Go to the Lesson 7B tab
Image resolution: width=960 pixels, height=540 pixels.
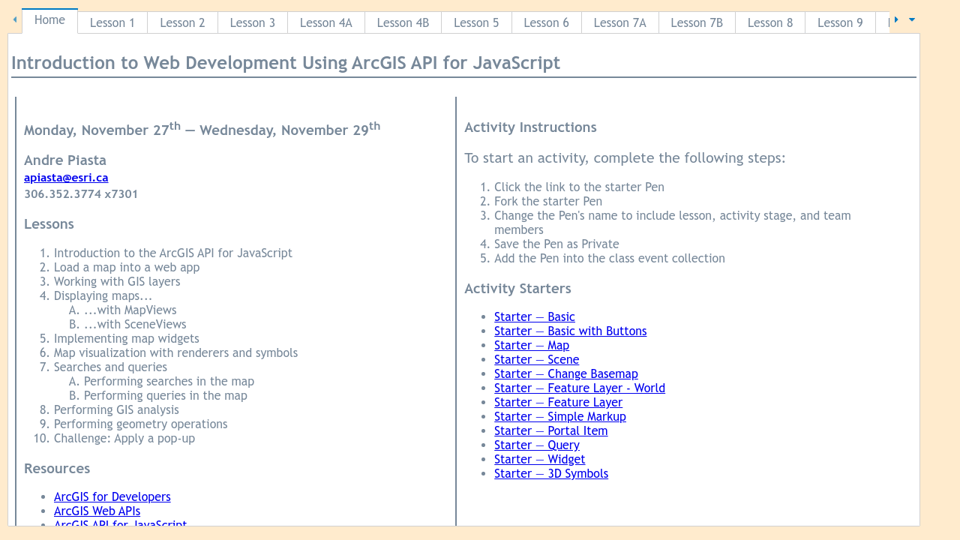pyautogui.click(x=696, y=22)
